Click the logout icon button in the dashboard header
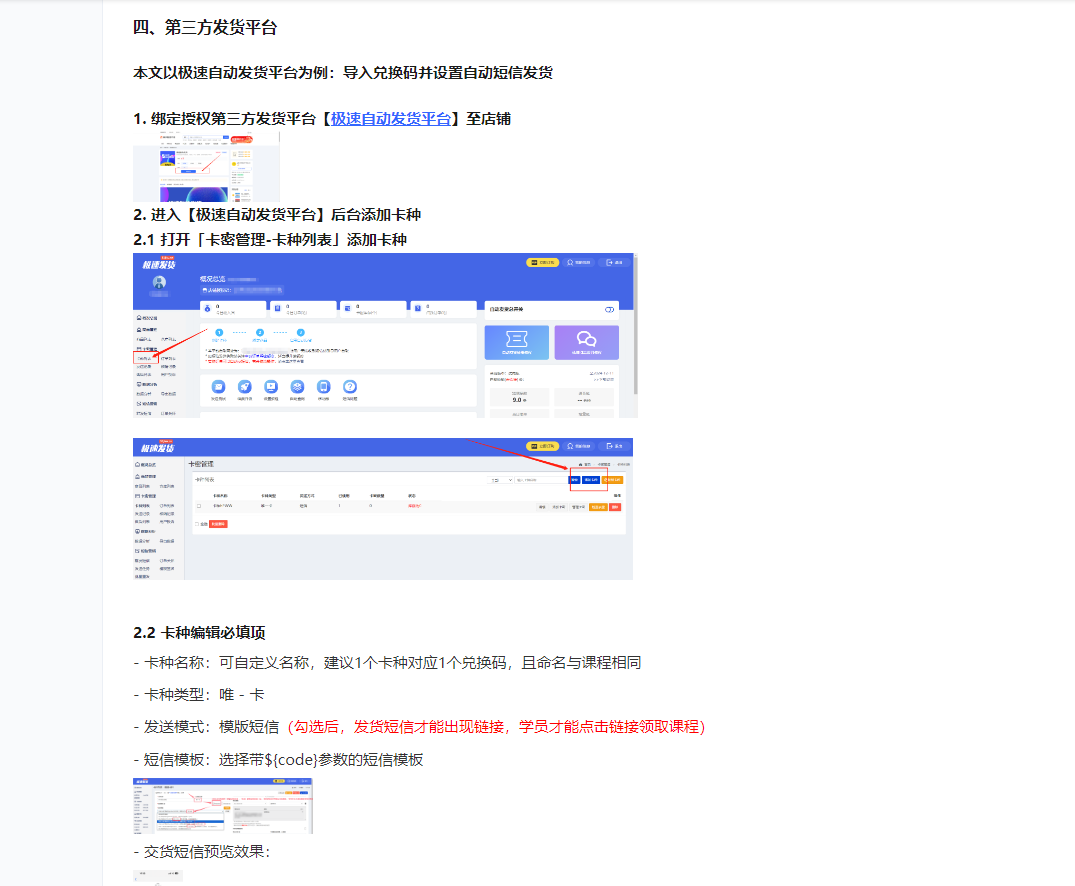The width and height of the screenshot is (1075, 886). pyautogui.click(x=614, y=263)
